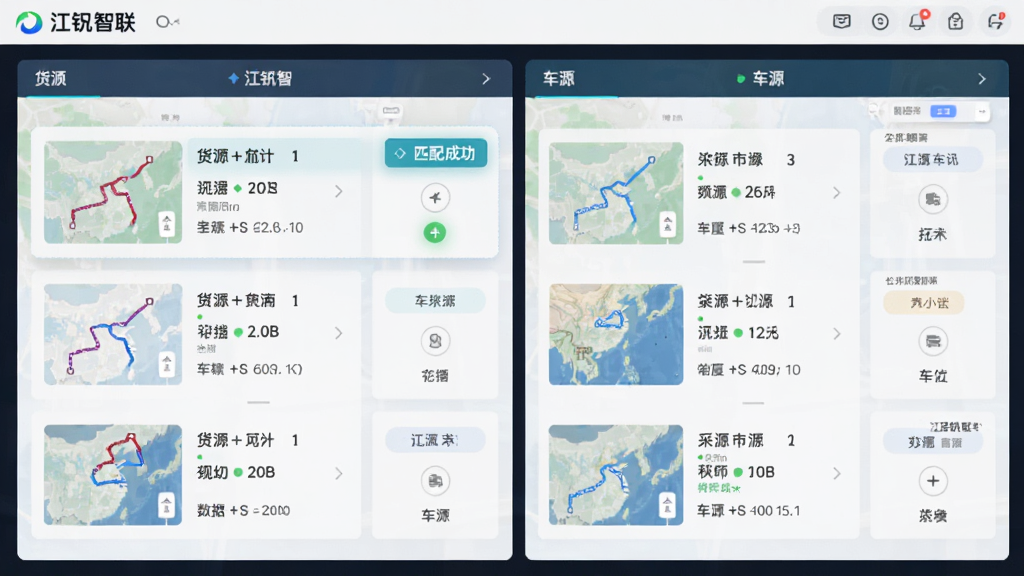Open the headset support icon in the top bar

point(995,22)
